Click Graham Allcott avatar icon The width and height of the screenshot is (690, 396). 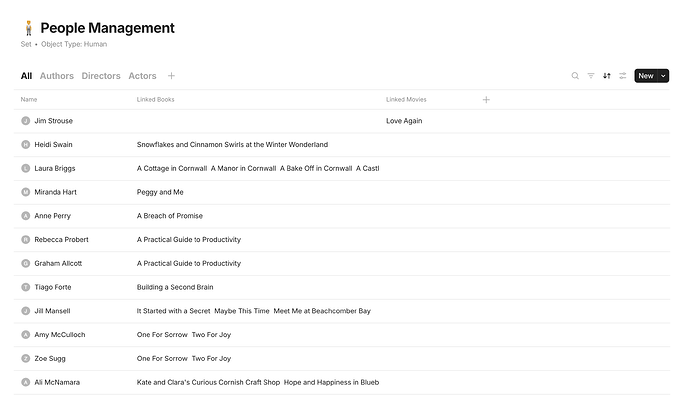point(26,263)
